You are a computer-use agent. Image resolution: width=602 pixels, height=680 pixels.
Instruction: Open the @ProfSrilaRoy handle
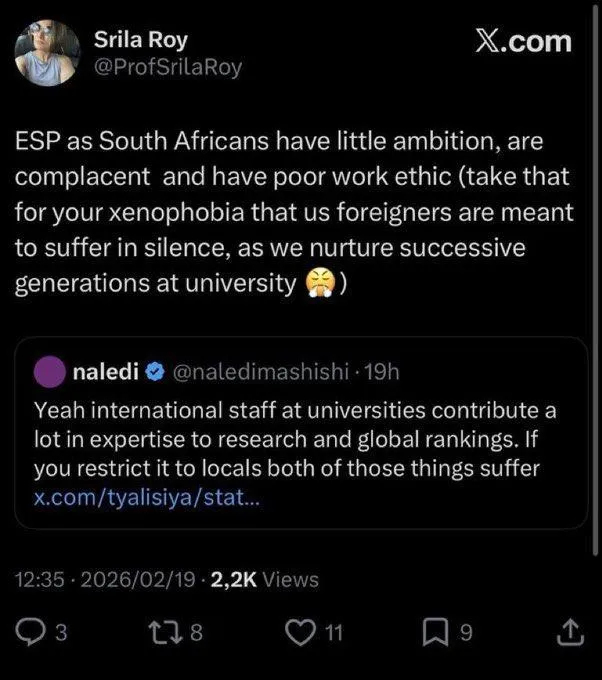click(x=167, y=67)
